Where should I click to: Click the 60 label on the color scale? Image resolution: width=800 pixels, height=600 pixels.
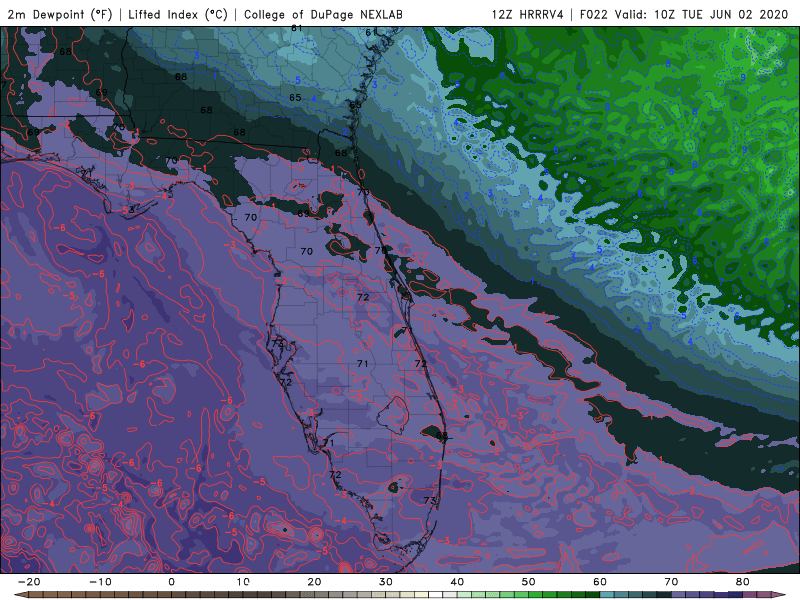pyautogui.click(x=600, y=582)
